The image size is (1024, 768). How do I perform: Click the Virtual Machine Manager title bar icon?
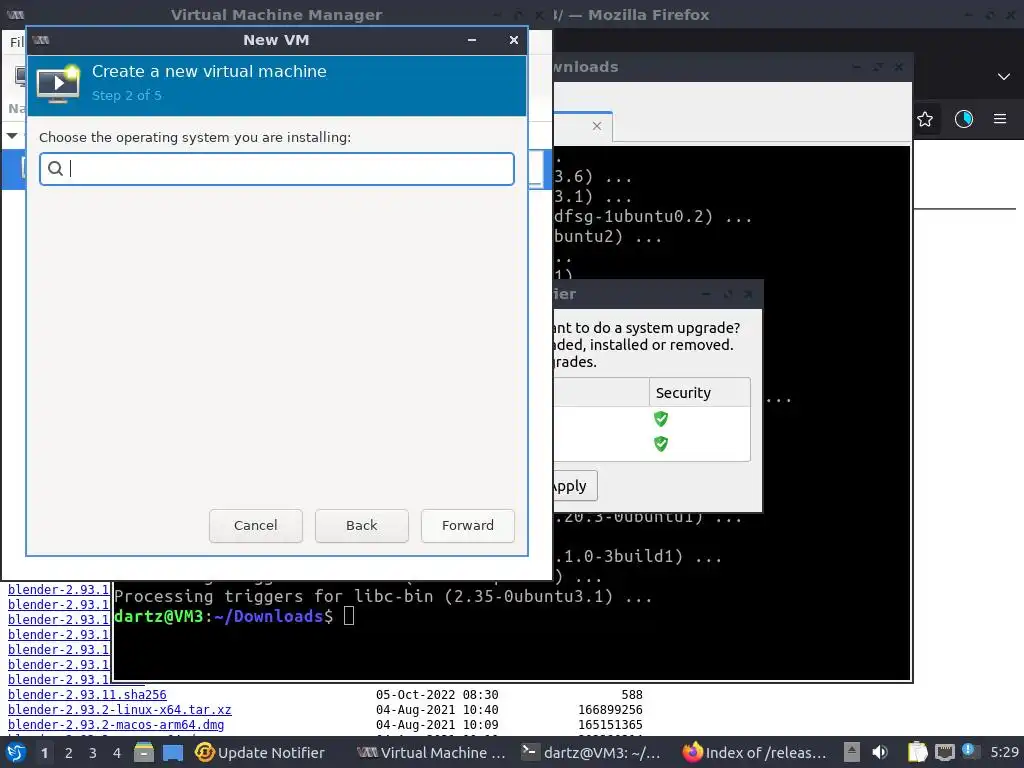tap(15, 14)
